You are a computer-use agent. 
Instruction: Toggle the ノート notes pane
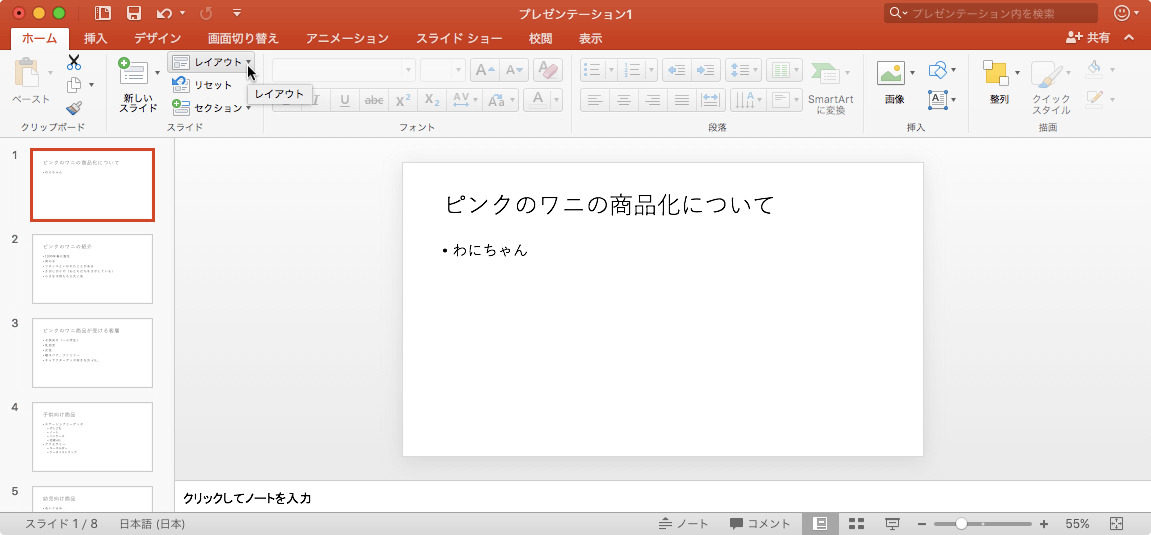[x=684, y=524]
